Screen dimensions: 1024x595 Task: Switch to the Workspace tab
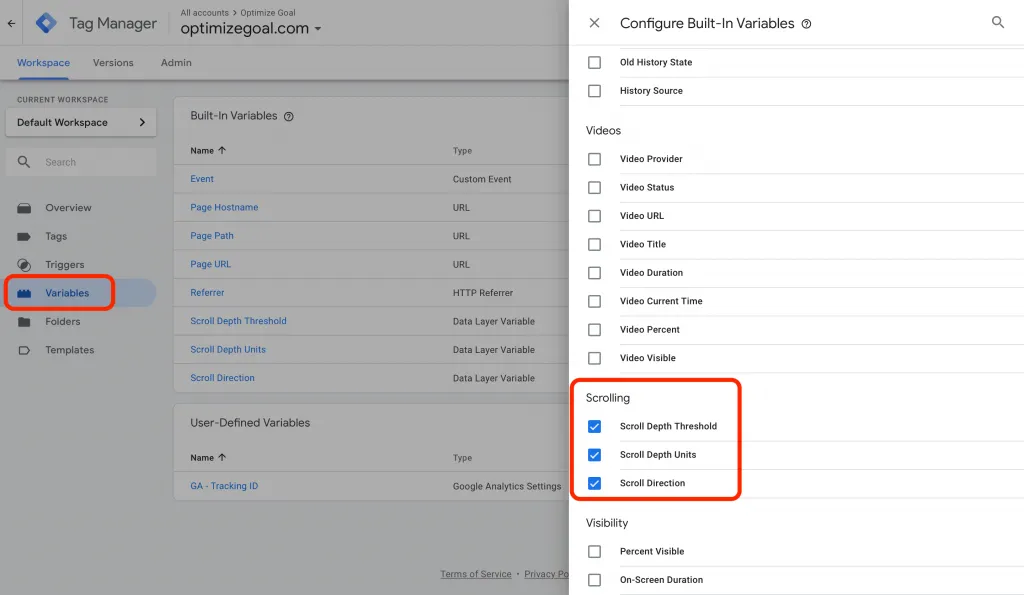[43, 63]
